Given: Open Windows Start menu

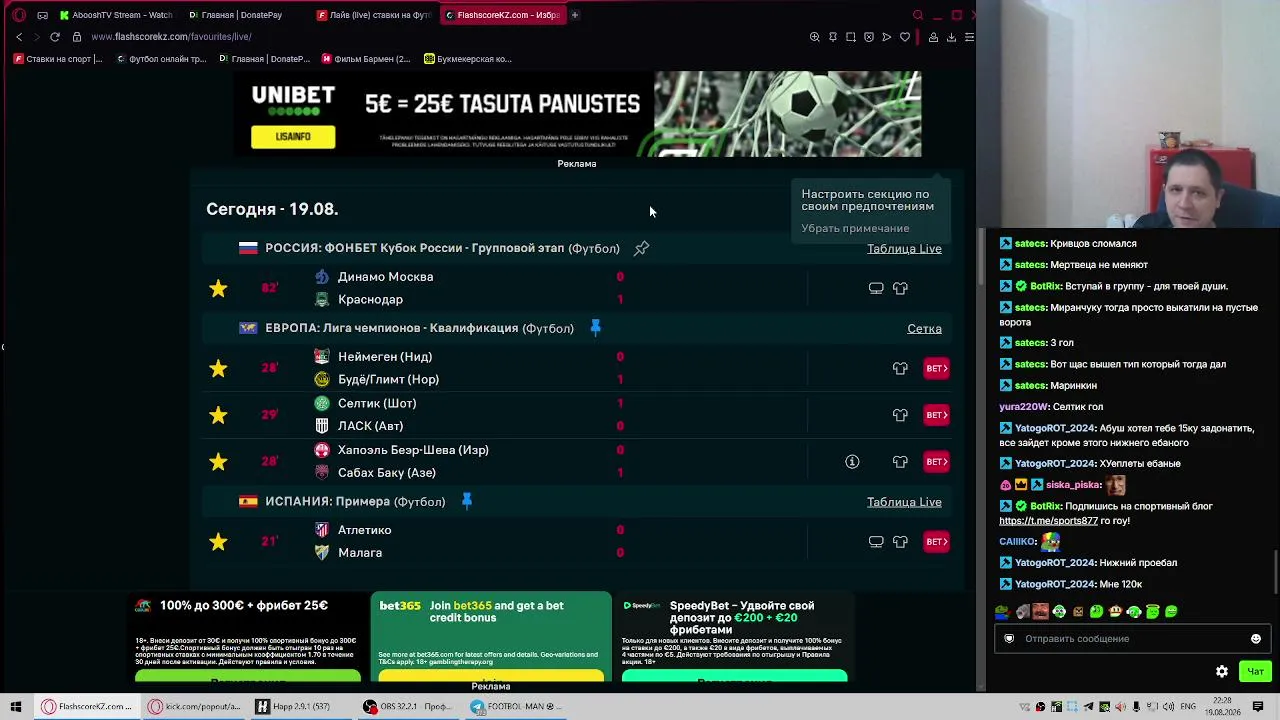Looking at the screenshot, I should 16,706.
